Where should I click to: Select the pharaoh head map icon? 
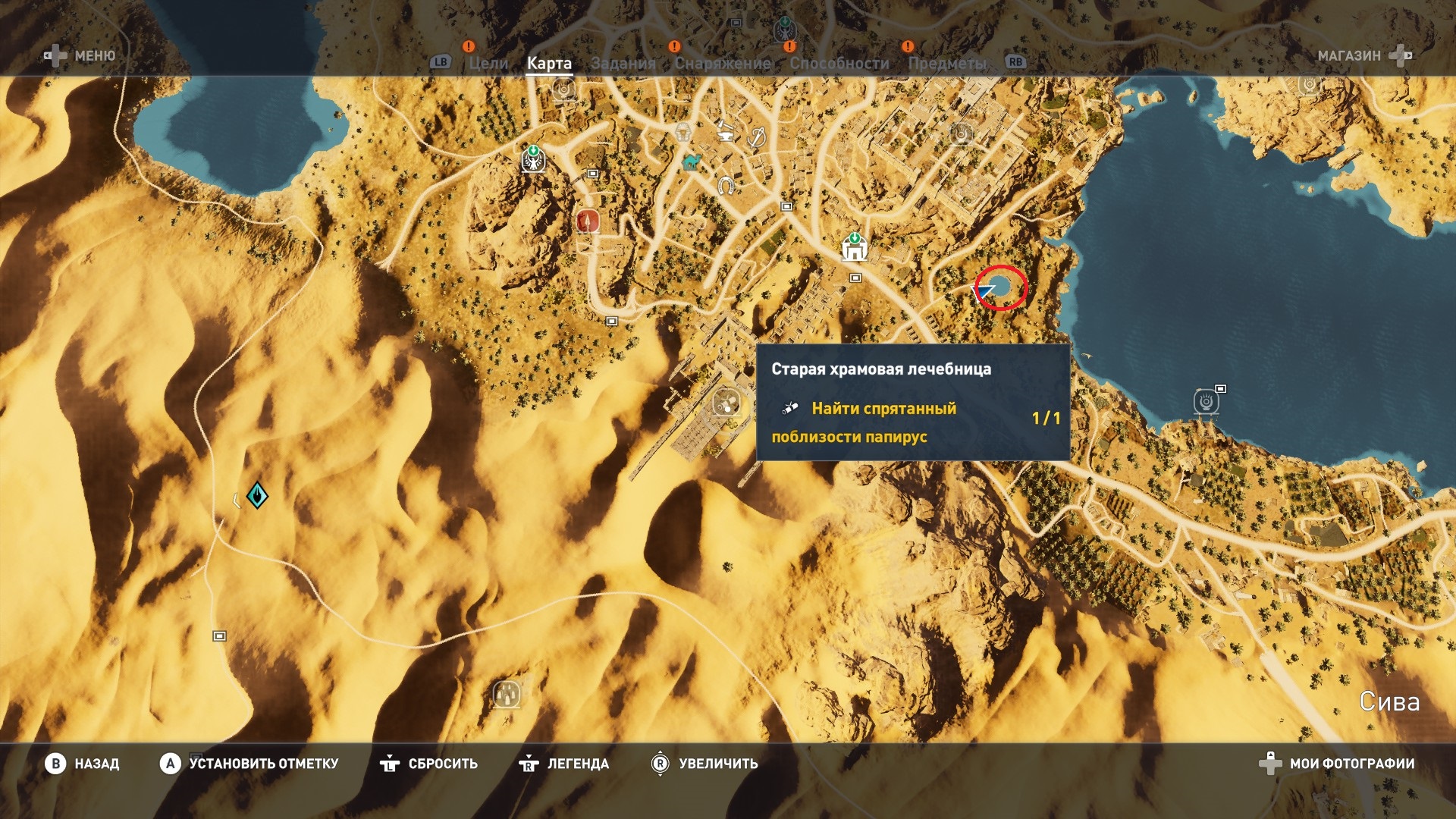click(x=683, y=133)
